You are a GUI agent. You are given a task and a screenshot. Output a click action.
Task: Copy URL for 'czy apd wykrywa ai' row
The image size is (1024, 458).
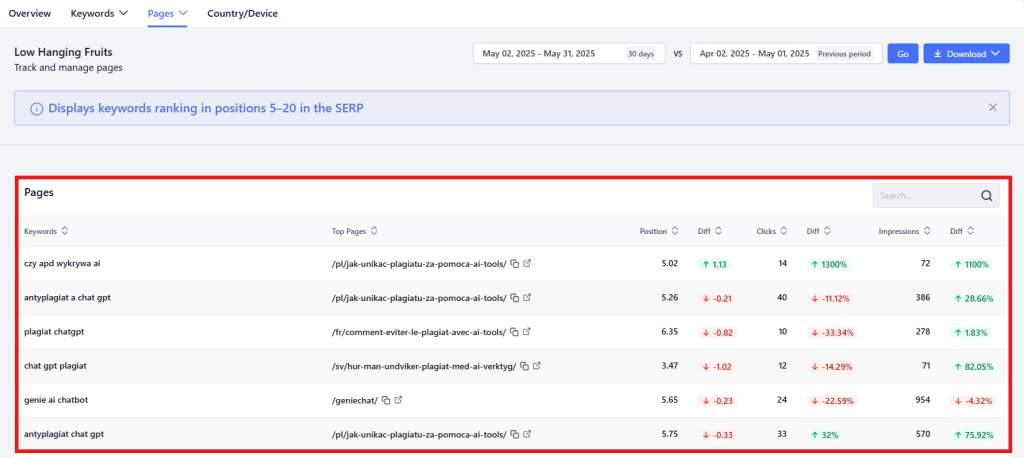[514, 264]
